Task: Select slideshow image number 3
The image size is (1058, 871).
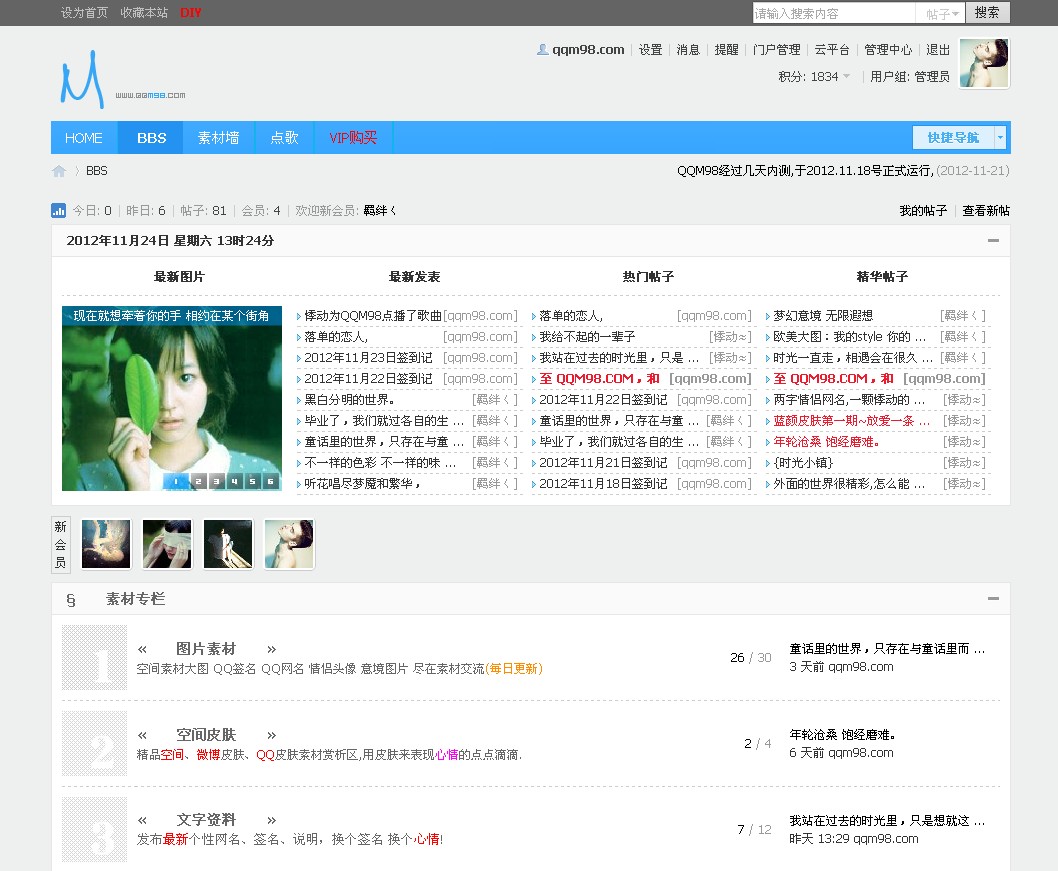Action: click(217, 481)
